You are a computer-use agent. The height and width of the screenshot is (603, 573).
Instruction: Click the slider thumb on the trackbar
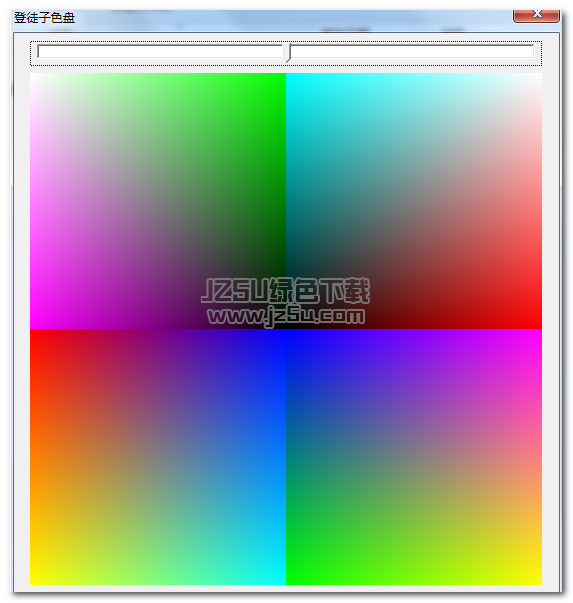[x=287, y=53]
